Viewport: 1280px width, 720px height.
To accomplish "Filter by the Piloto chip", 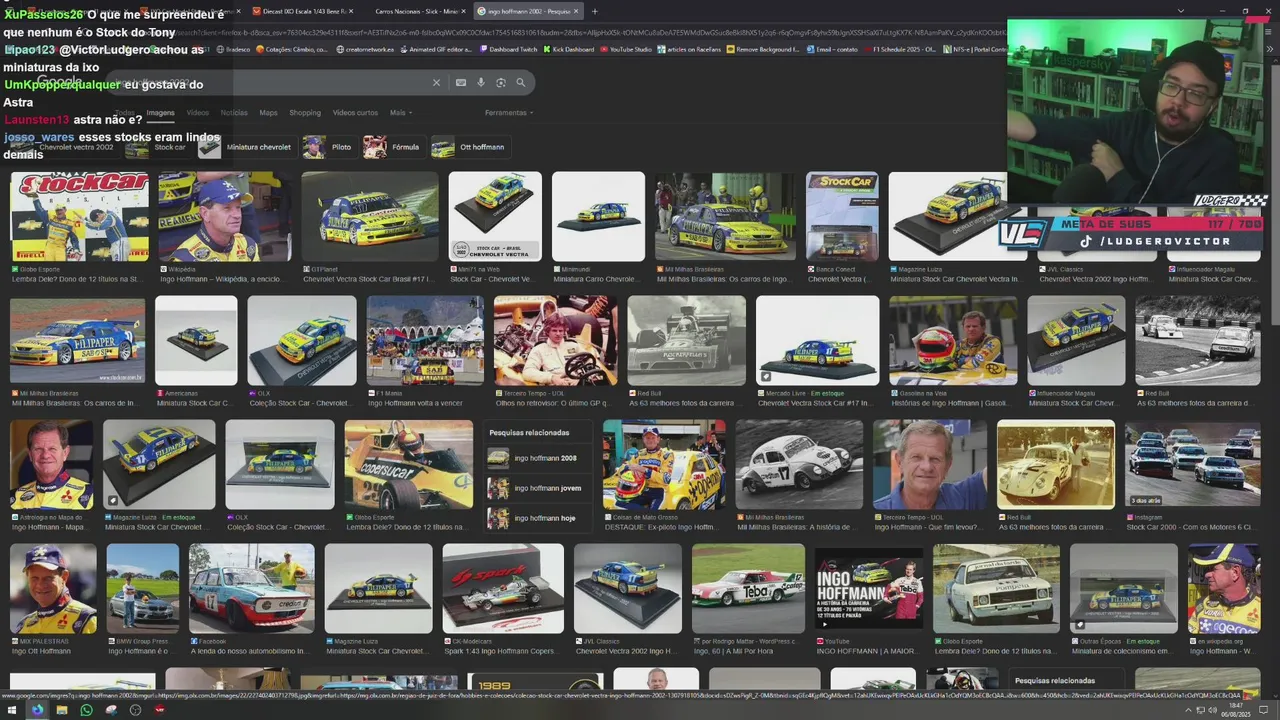I will click(x=329, y=147).
